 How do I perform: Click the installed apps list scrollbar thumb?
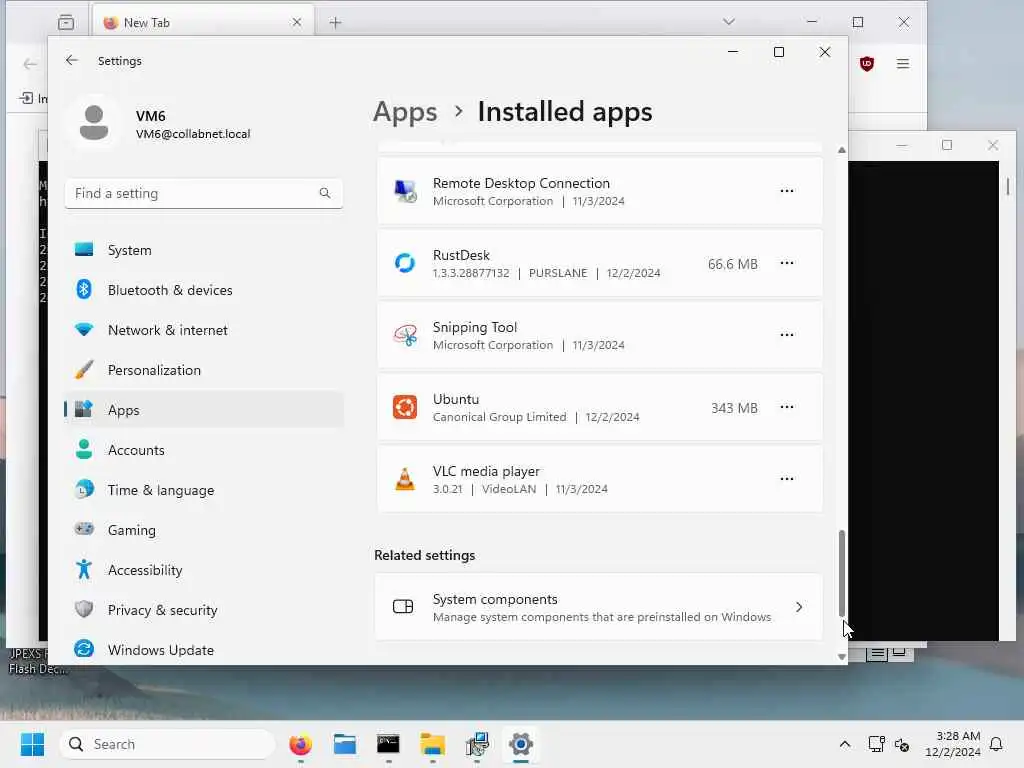[x=842, y=573]
